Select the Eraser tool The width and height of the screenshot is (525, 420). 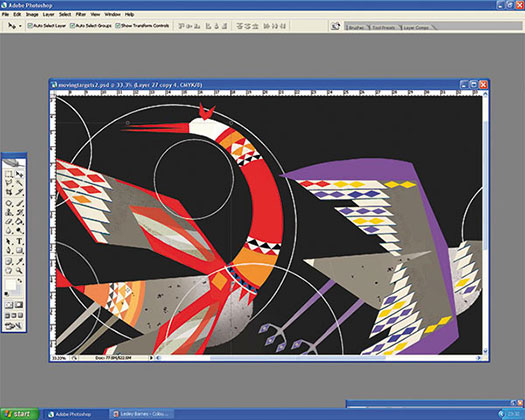pos(9,221)
